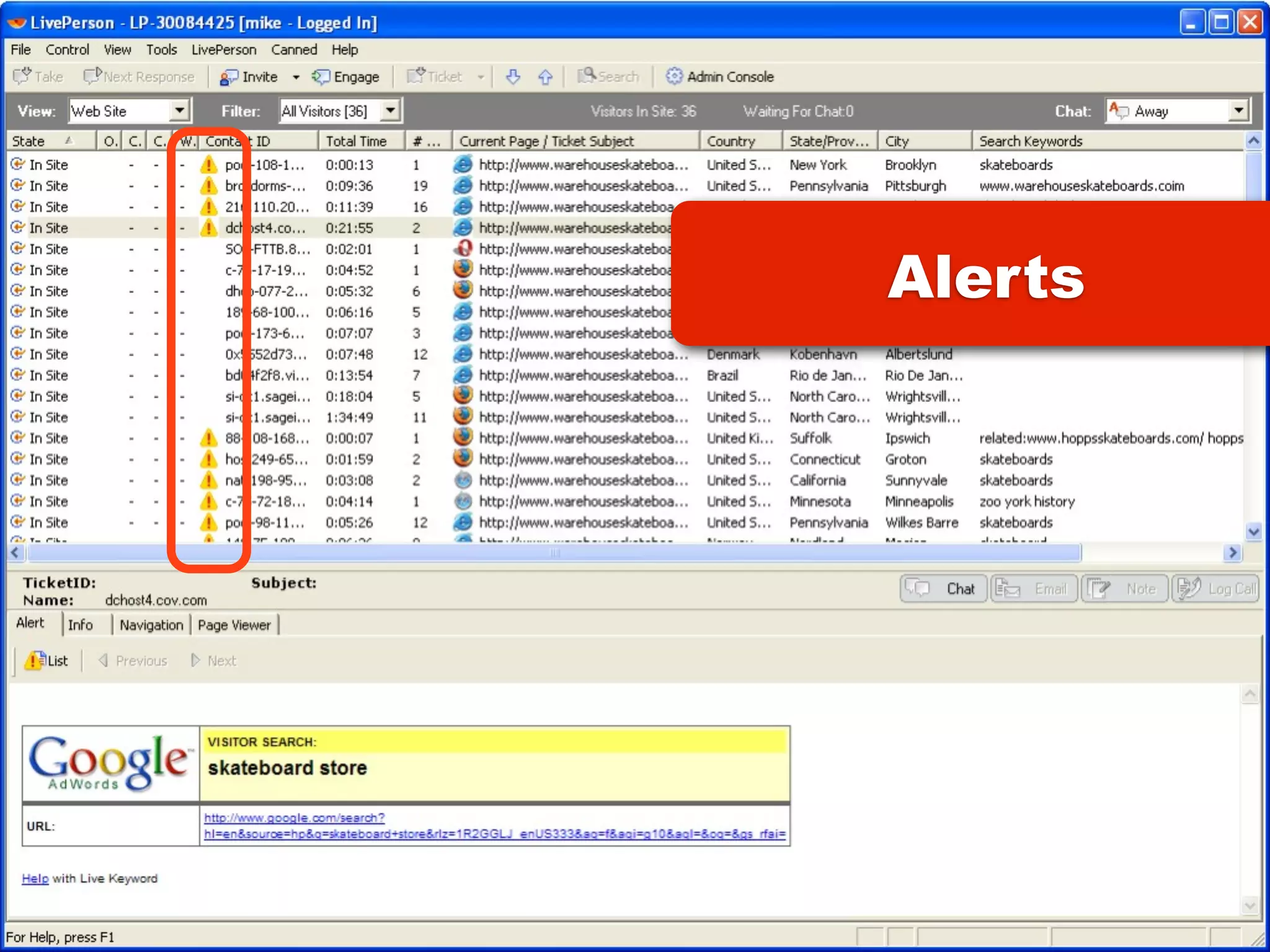1270x952 pixels.
Task: Click the alert List icon button
Action: pyautogui.click(x=46, y=661)
